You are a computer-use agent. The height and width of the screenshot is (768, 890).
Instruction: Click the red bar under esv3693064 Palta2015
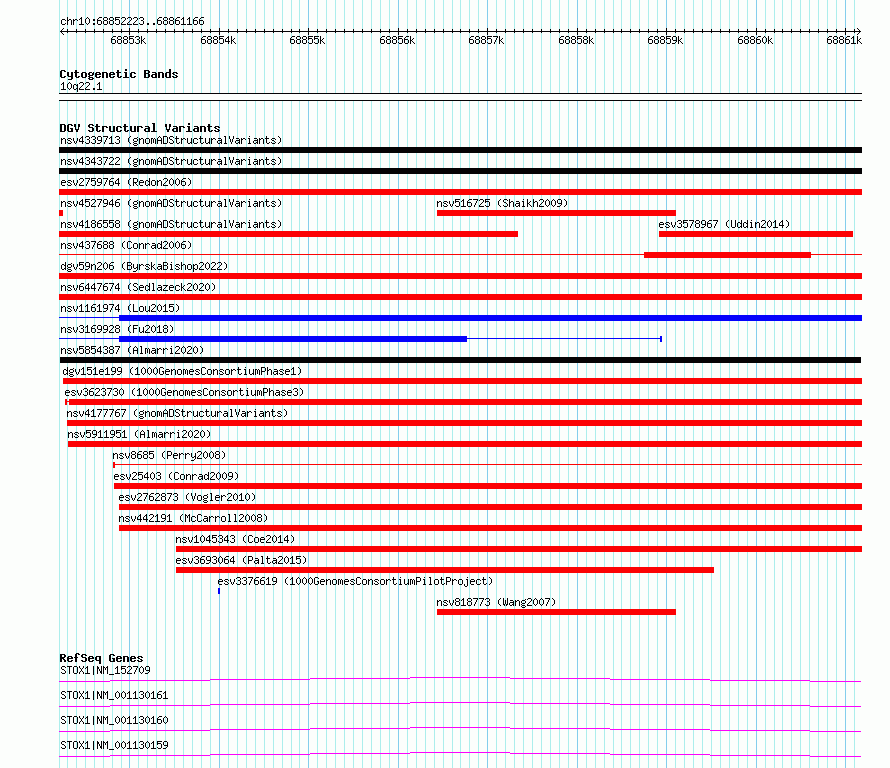[x=445, y=570]
